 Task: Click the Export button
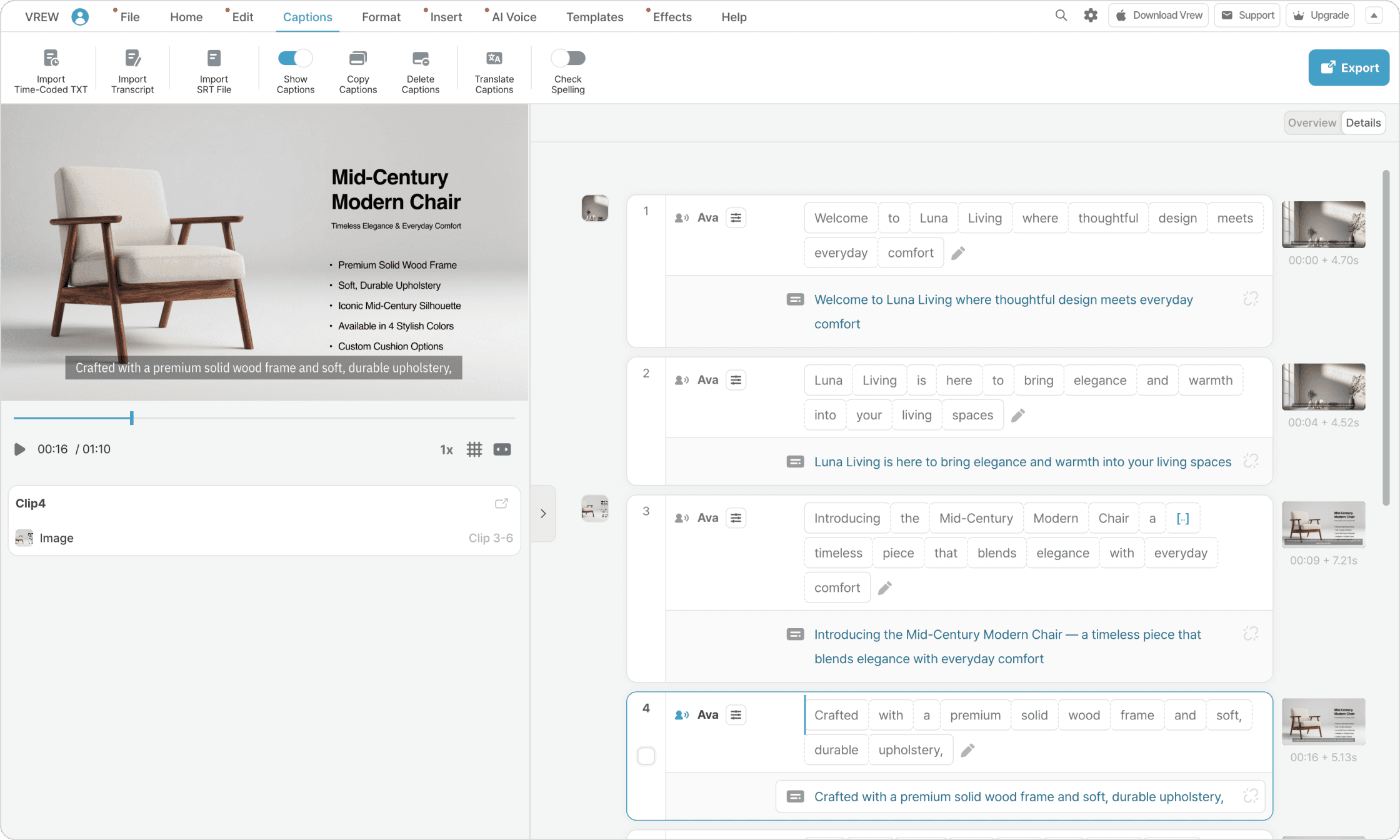[1349, 67]
